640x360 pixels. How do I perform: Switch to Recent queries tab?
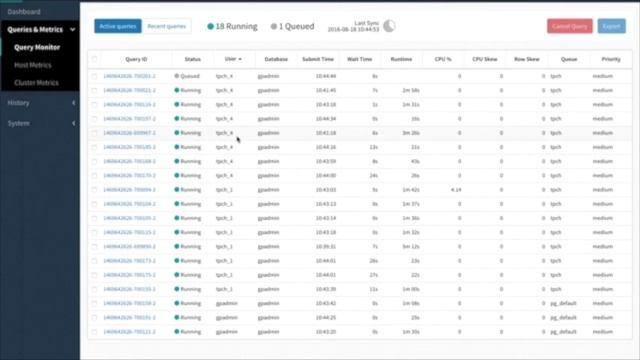167,26
